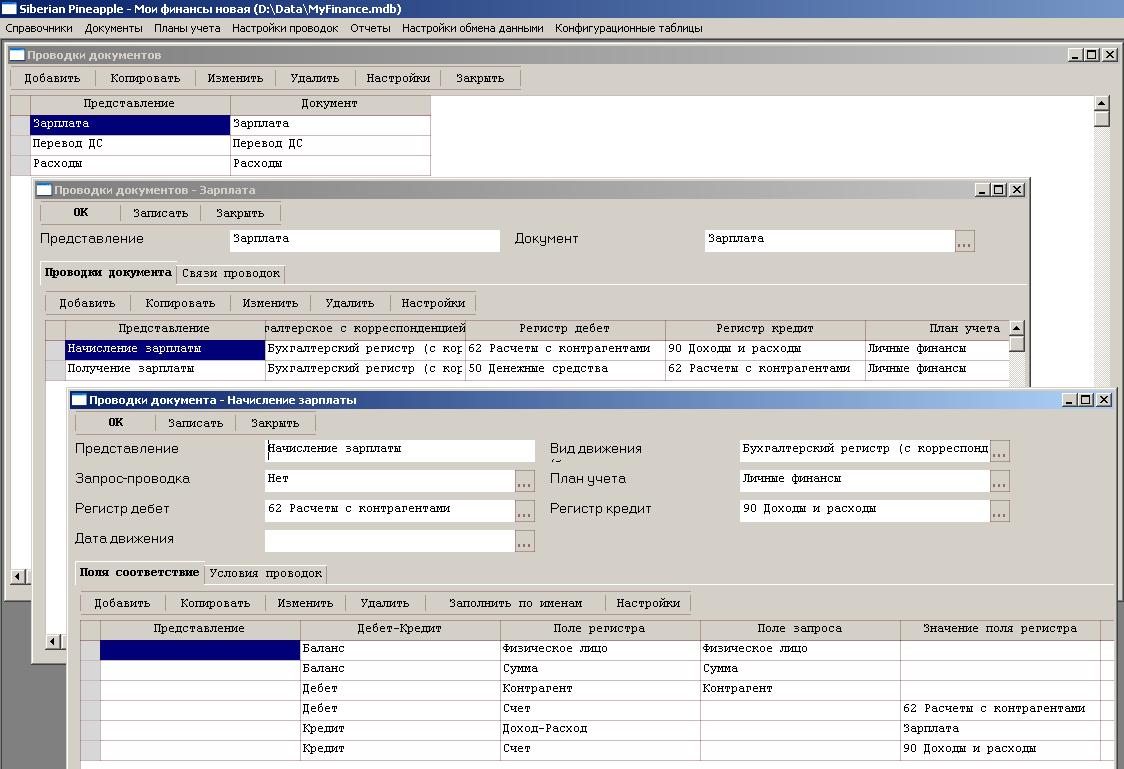Click the Дебет-Кредит column header
Screen dimensions: 1124x769
(399, 629)
